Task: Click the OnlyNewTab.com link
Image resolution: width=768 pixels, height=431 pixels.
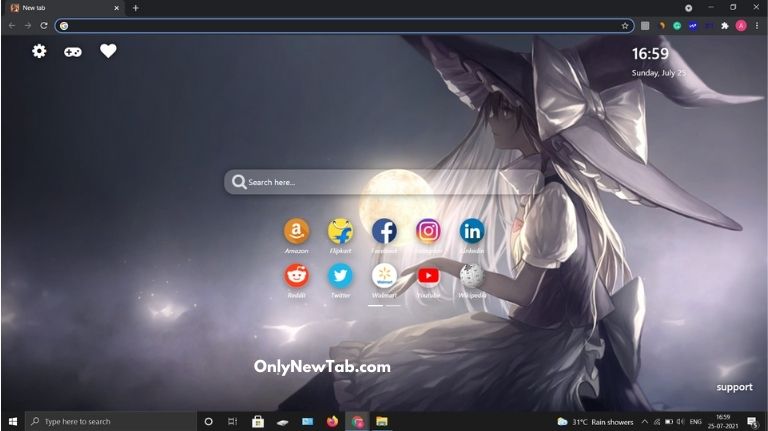Action: pyautogui.click(x=322, y=367)
